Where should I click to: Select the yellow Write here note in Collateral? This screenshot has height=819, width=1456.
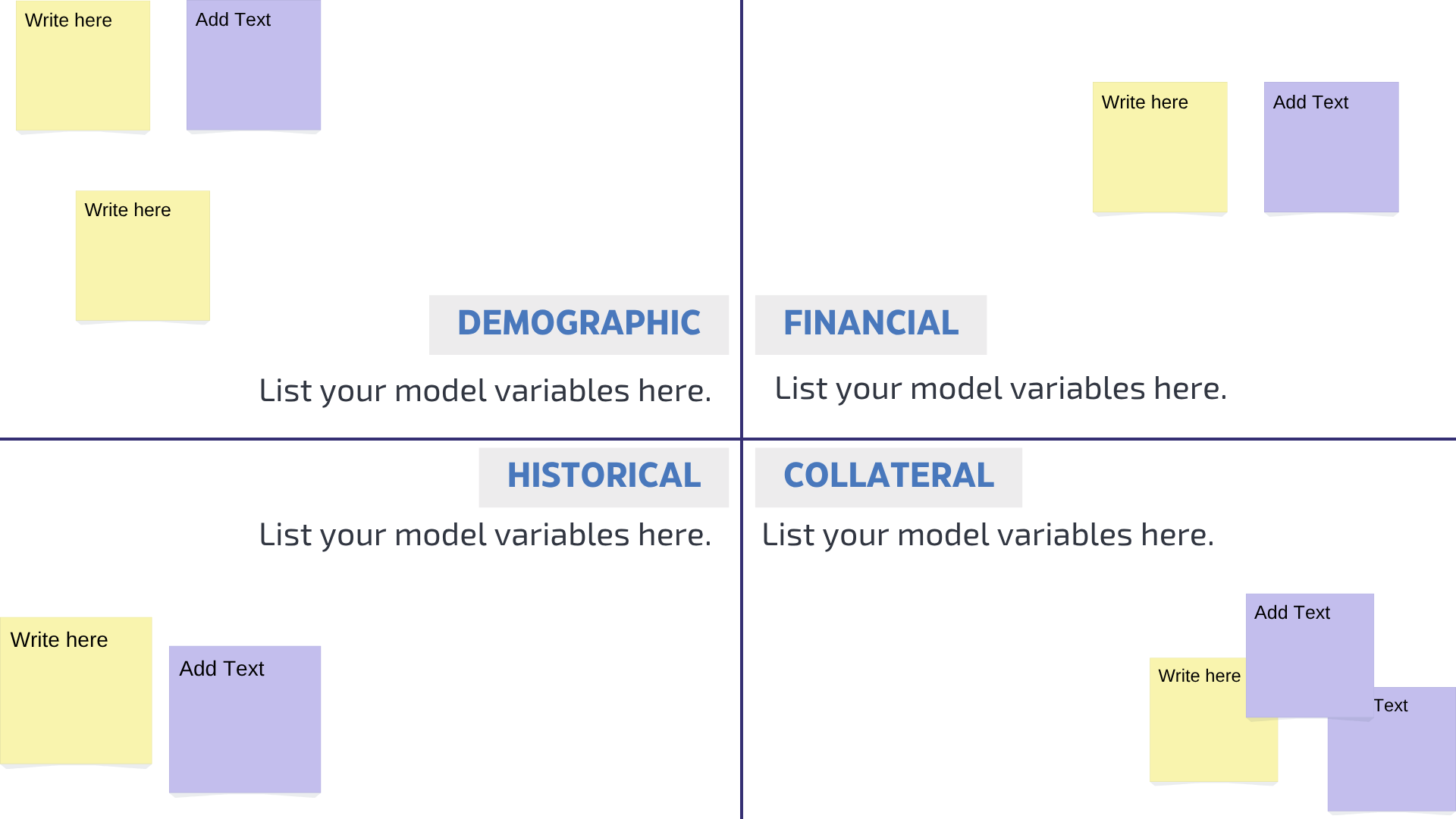[x=1198, y=728]
